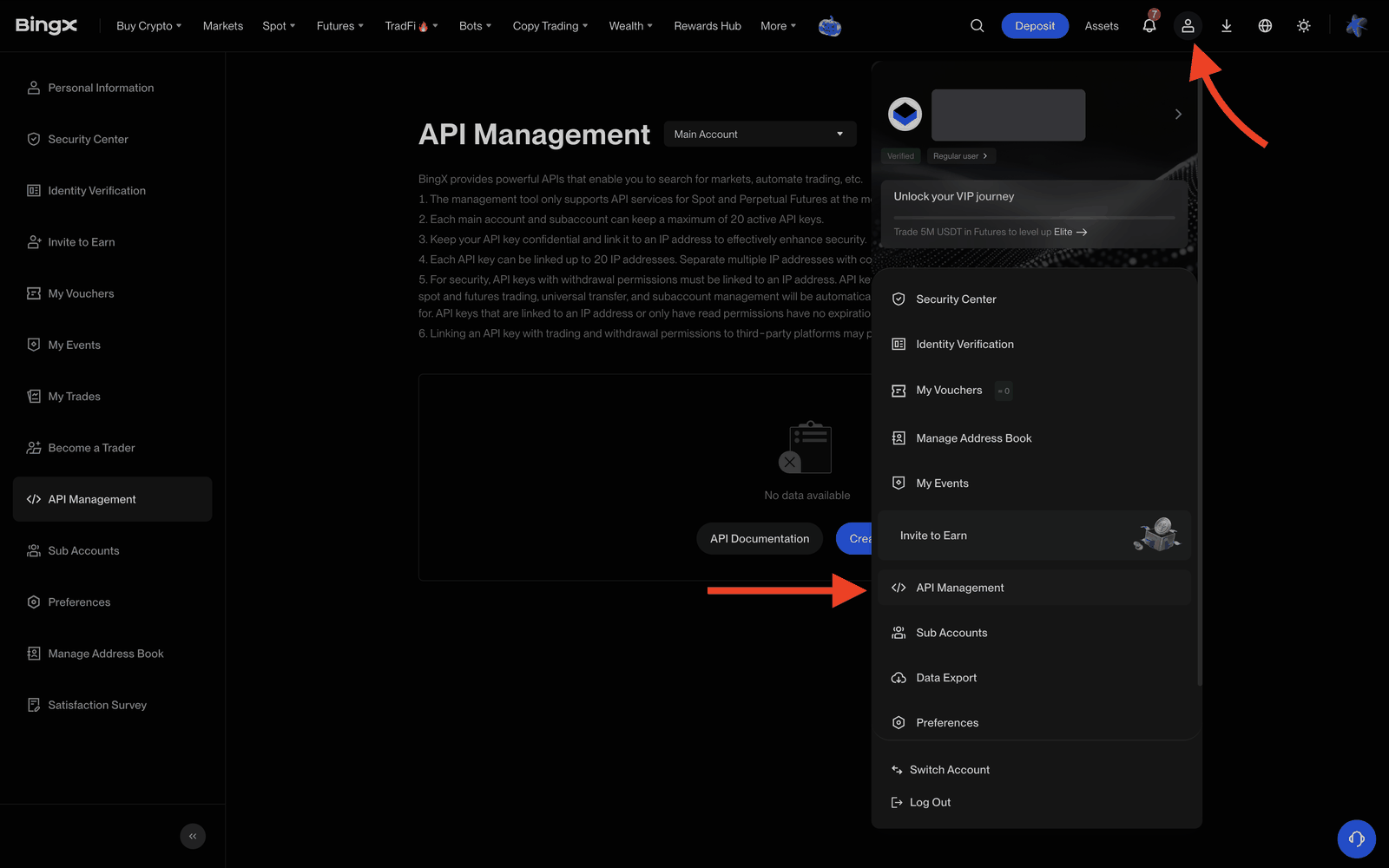Select Become a Trader in sidebar

click(113, 448)
